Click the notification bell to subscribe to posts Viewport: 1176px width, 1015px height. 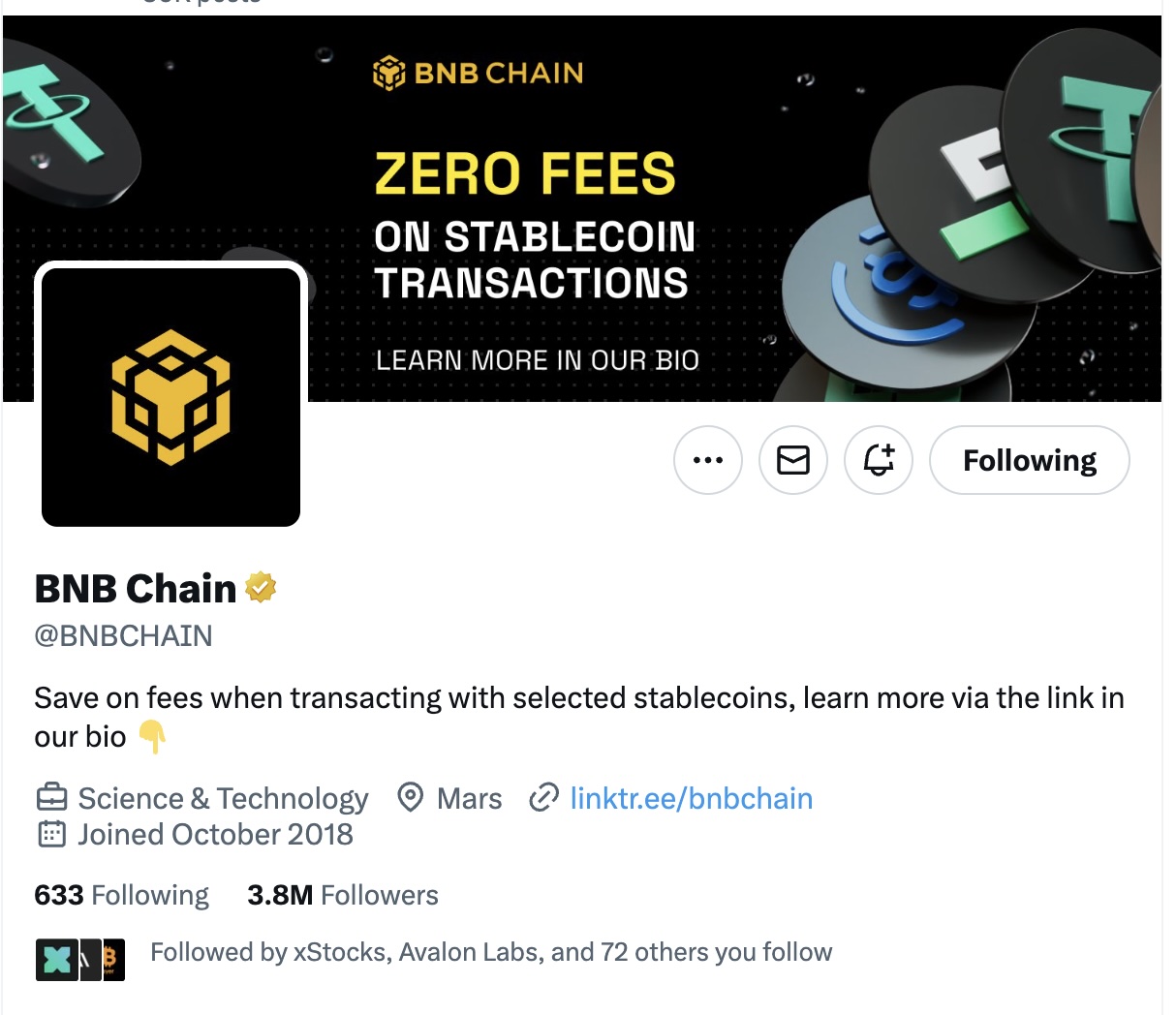(x=879, y=460)
